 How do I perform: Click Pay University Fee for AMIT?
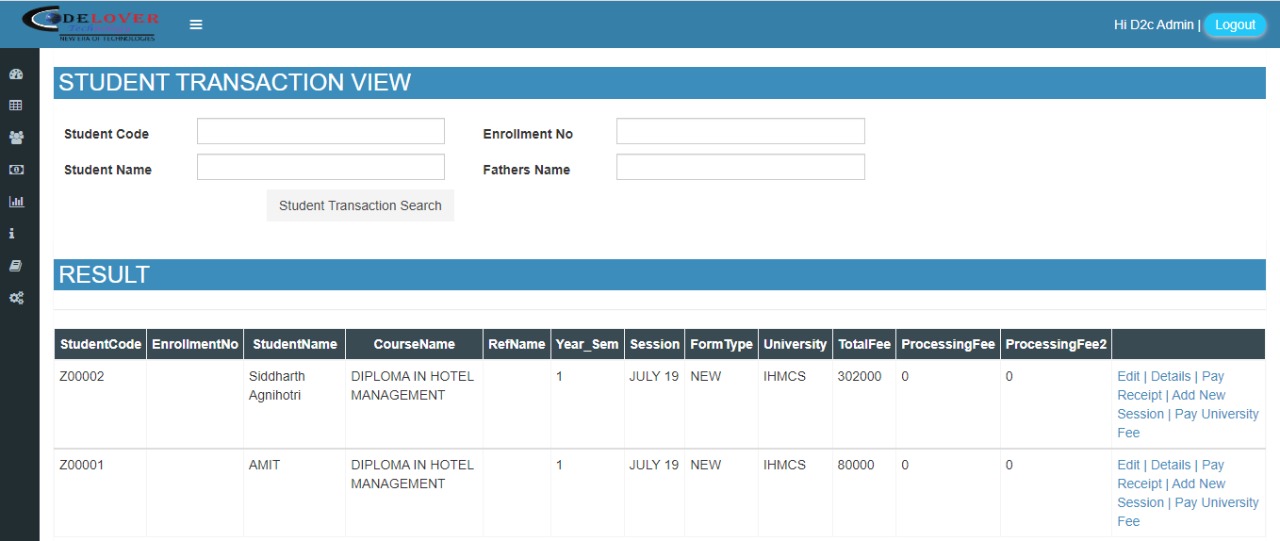[1216, 503]
